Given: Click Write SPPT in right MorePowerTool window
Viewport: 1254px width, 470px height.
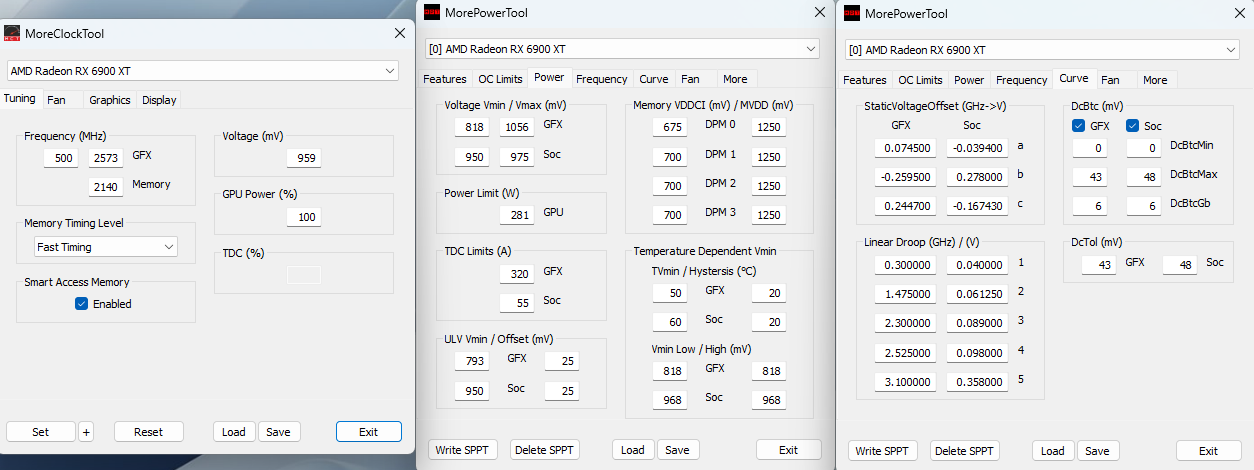Looking at the screenshot, I should [x=883, y=451].
